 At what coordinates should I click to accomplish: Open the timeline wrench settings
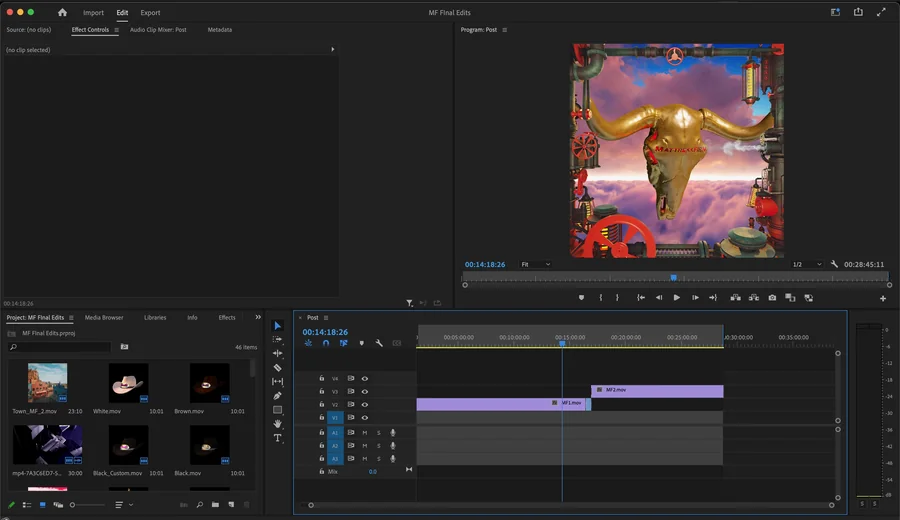tap(379, 343)
